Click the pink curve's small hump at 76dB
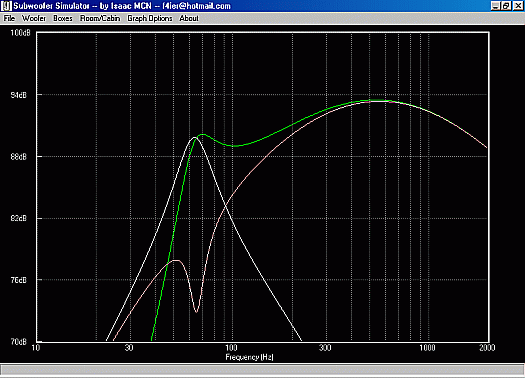 [176, 260]
